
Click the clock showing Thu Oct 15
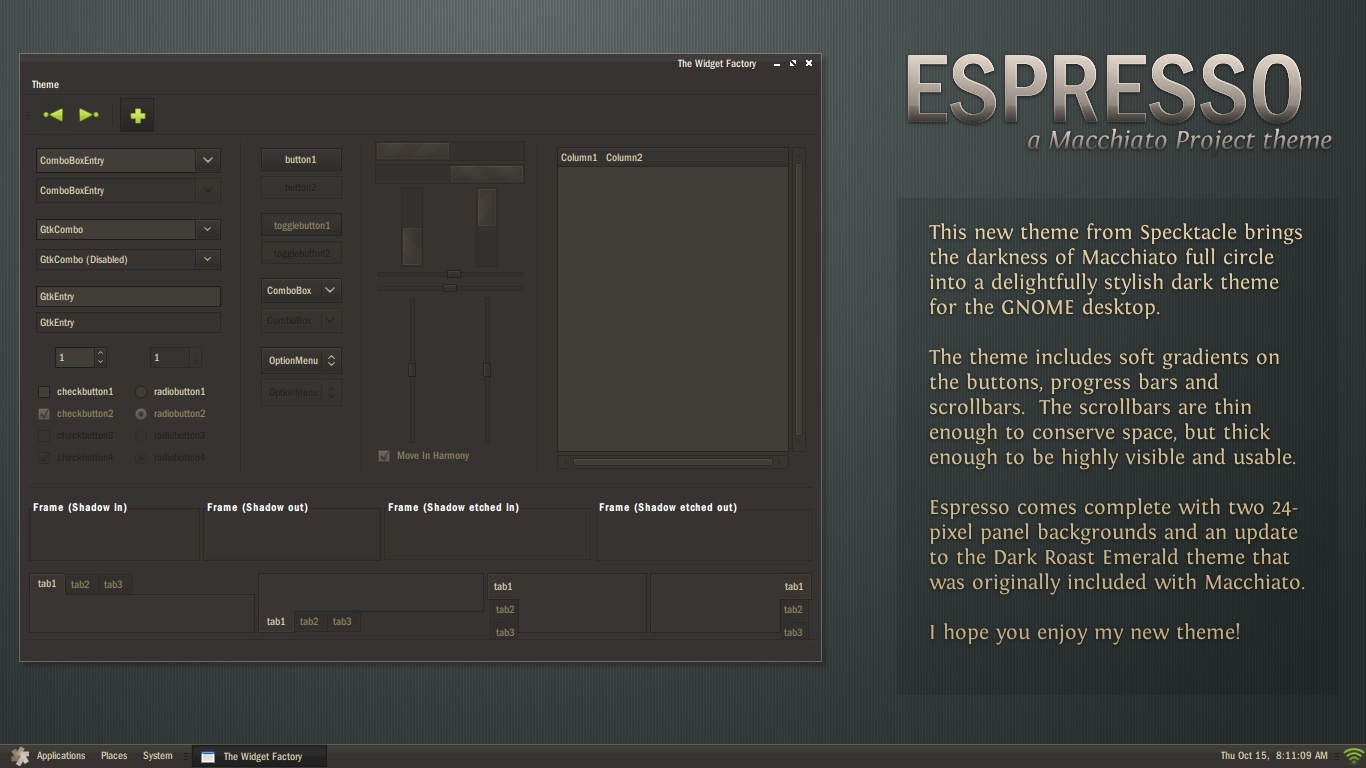click(1274, 756)
